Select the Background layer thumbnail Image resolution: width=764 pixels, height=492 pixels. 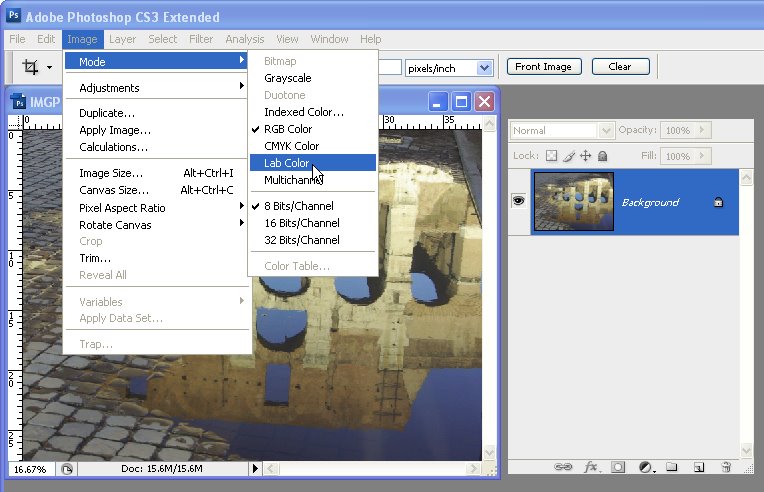click(x=573, y=201)
